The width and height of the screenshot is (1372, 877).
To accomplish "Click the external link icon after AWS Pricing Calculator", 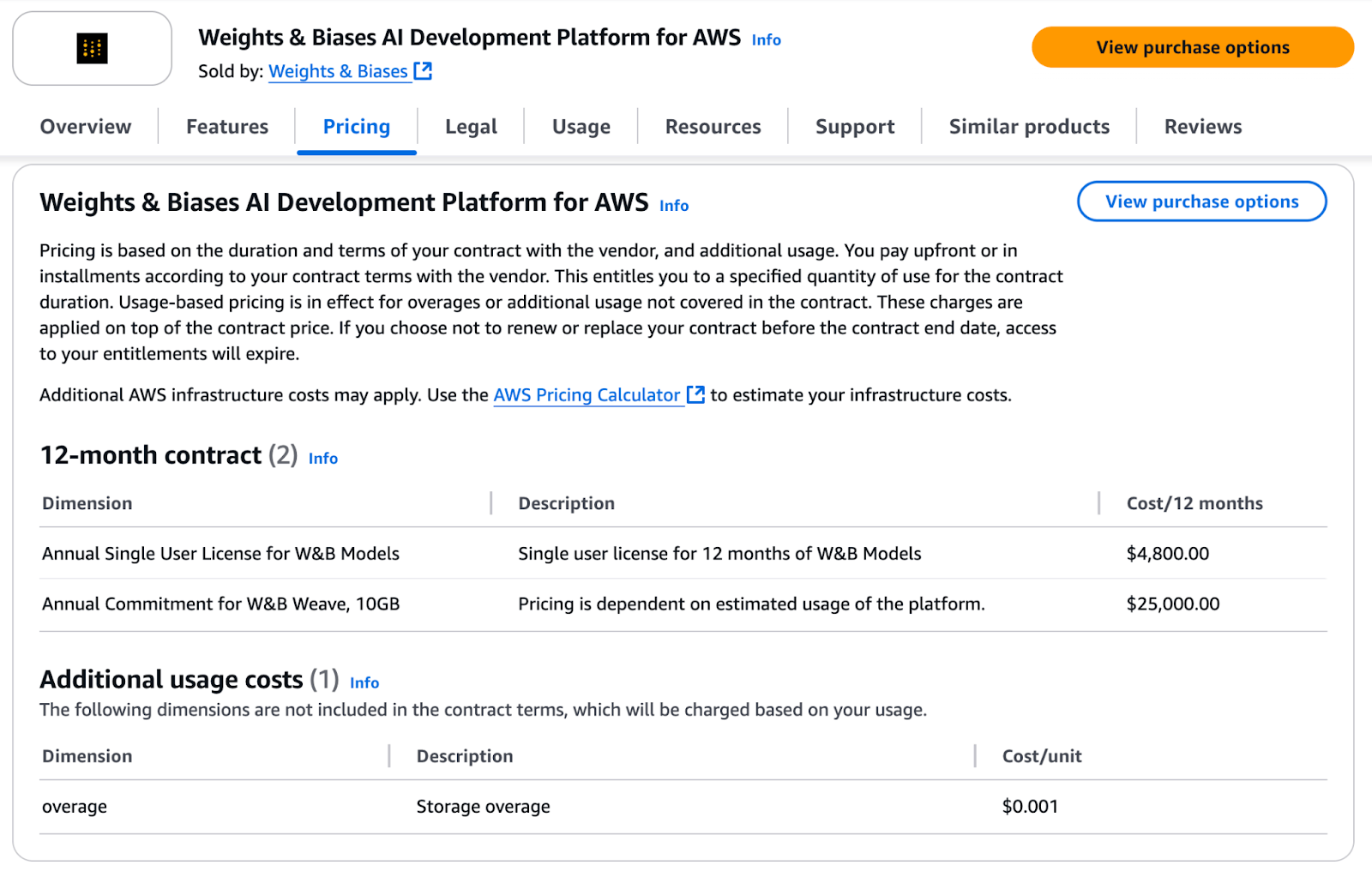I will tap(695, 394).
